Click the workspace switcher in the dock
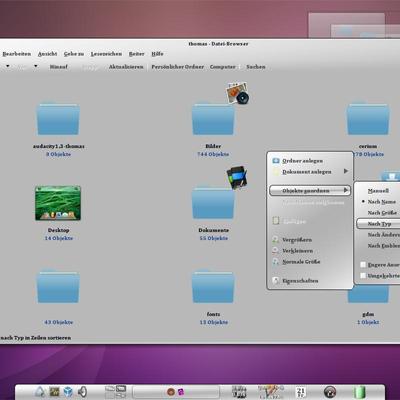The width and height of the screenshot is (400, 400). tap(115, 392)
